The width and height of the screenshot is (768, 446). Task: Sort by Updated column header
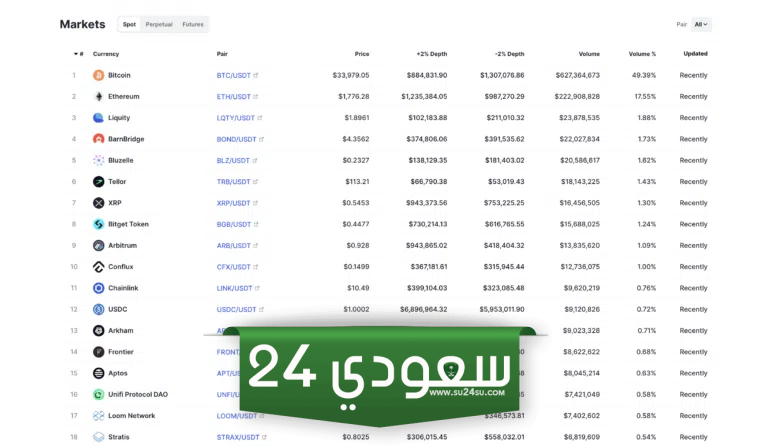696,54
